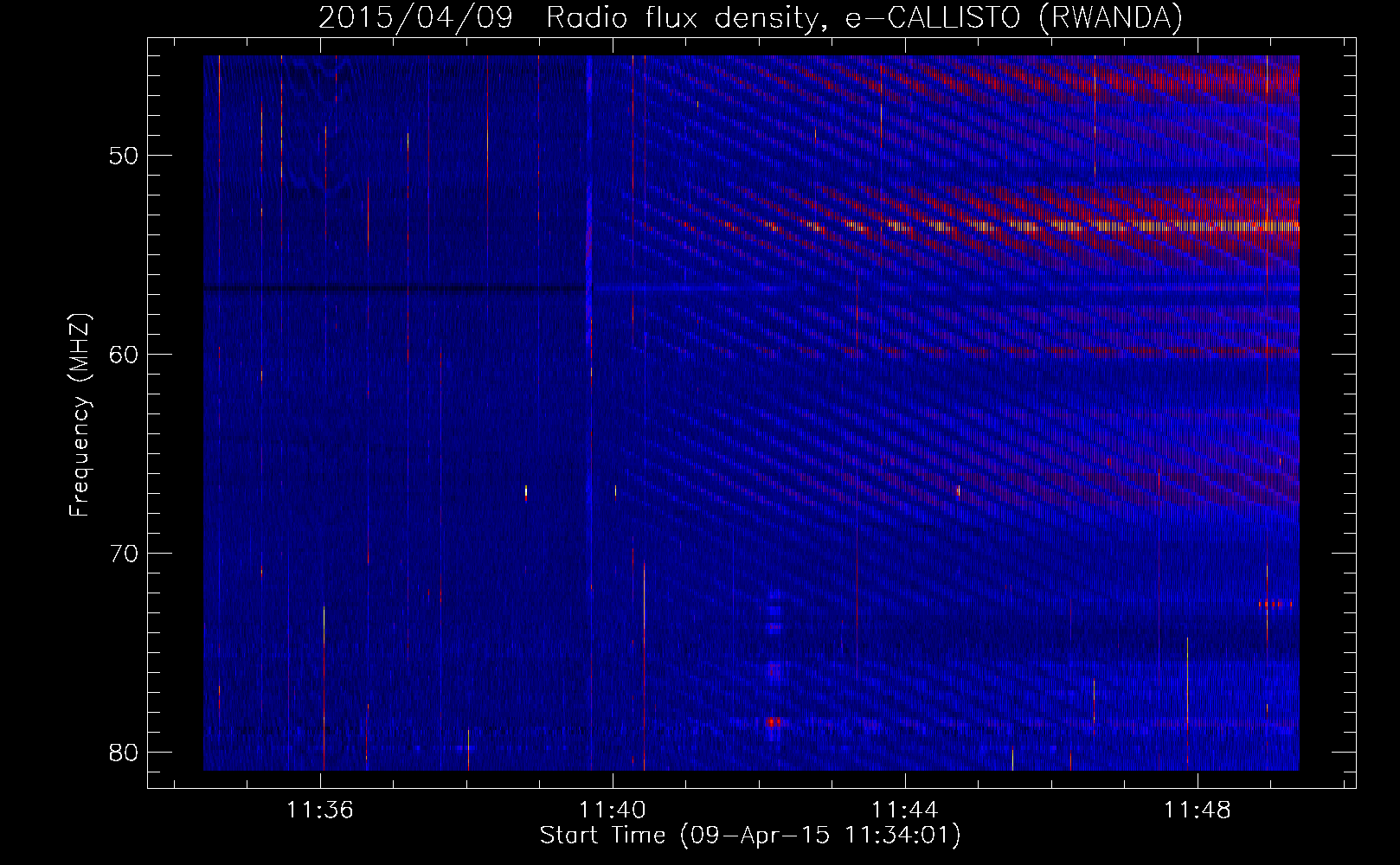This screenshot has width=1400, height=865.
Task: Click the 11:48 time tick label
Action: 1198,811
